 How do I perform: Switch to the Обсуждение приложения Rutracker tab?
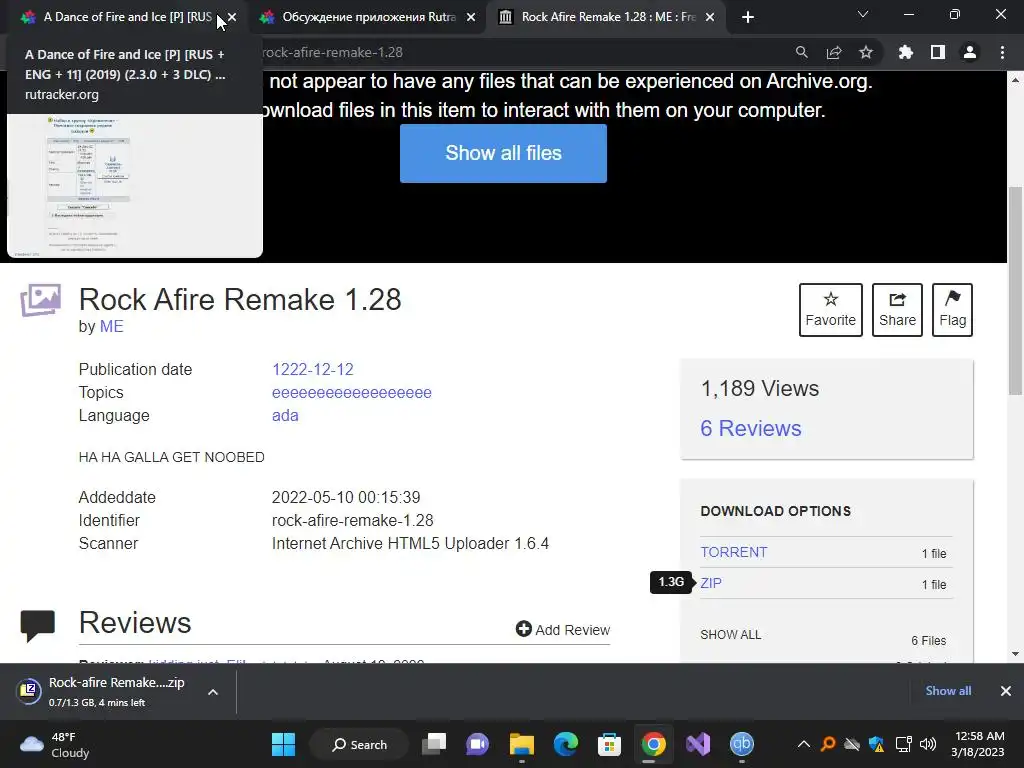click(x=367, y=17)
